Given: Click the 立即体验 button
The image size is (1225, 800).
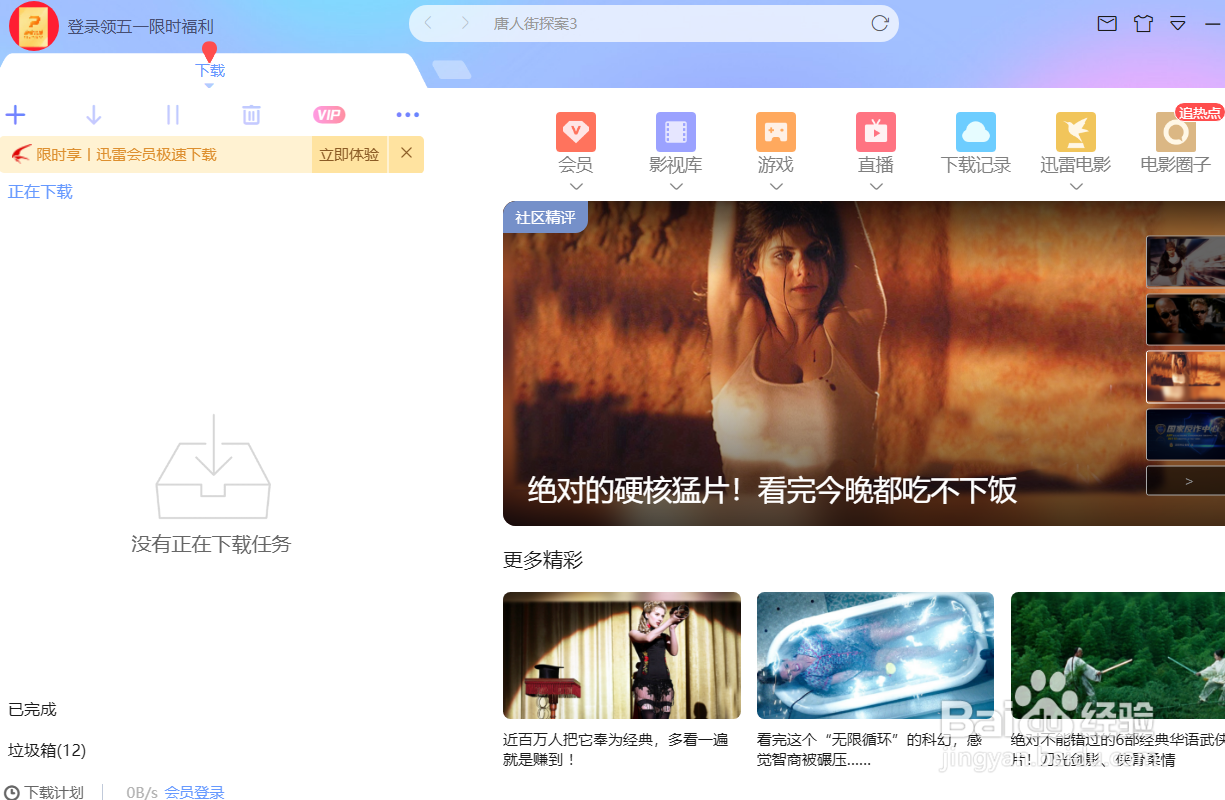Looking at the screenshot, I should click(349, 154).
